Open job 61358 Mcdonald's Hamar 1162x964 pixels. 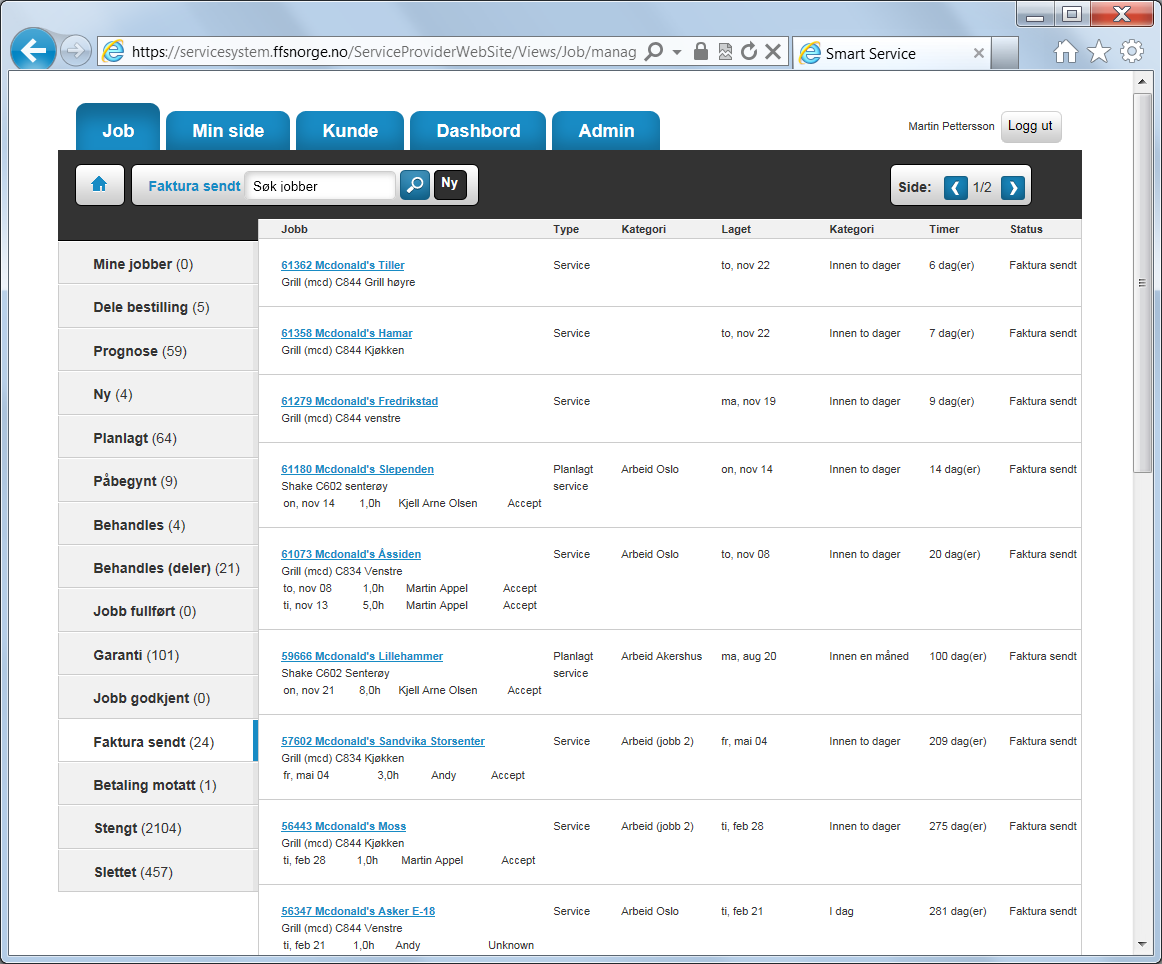(x=347, y=333)
